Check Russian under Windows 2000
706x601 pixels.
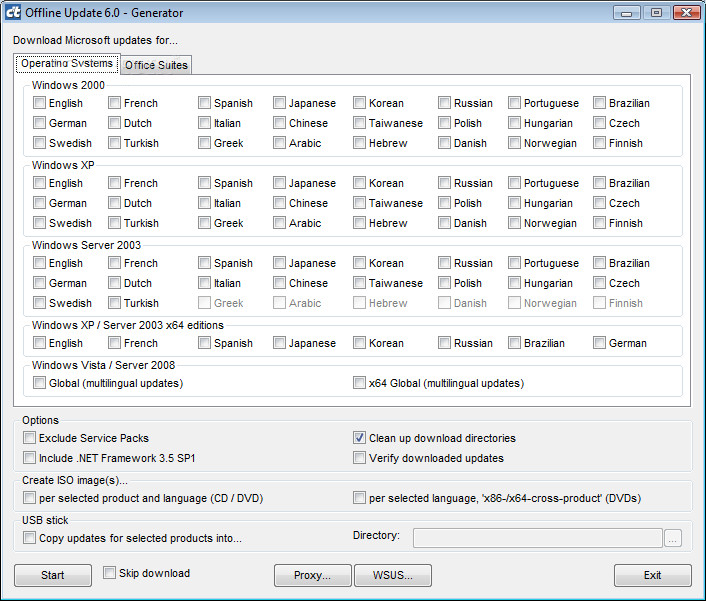pyautogui.click(x=444, y=103)
